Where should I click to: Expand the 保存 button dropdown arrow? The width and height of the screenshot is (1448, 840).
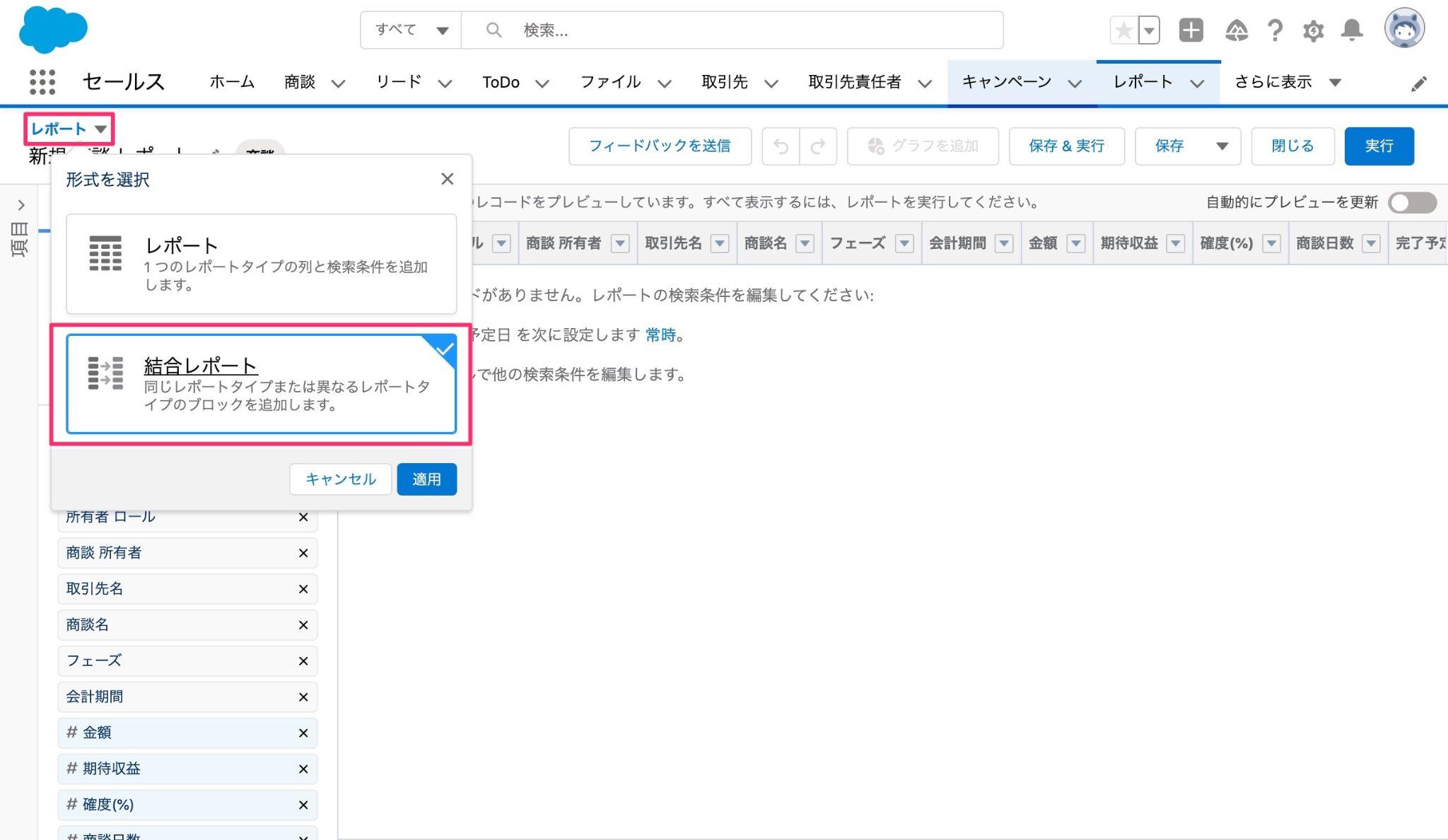(x=1222, y=146)
